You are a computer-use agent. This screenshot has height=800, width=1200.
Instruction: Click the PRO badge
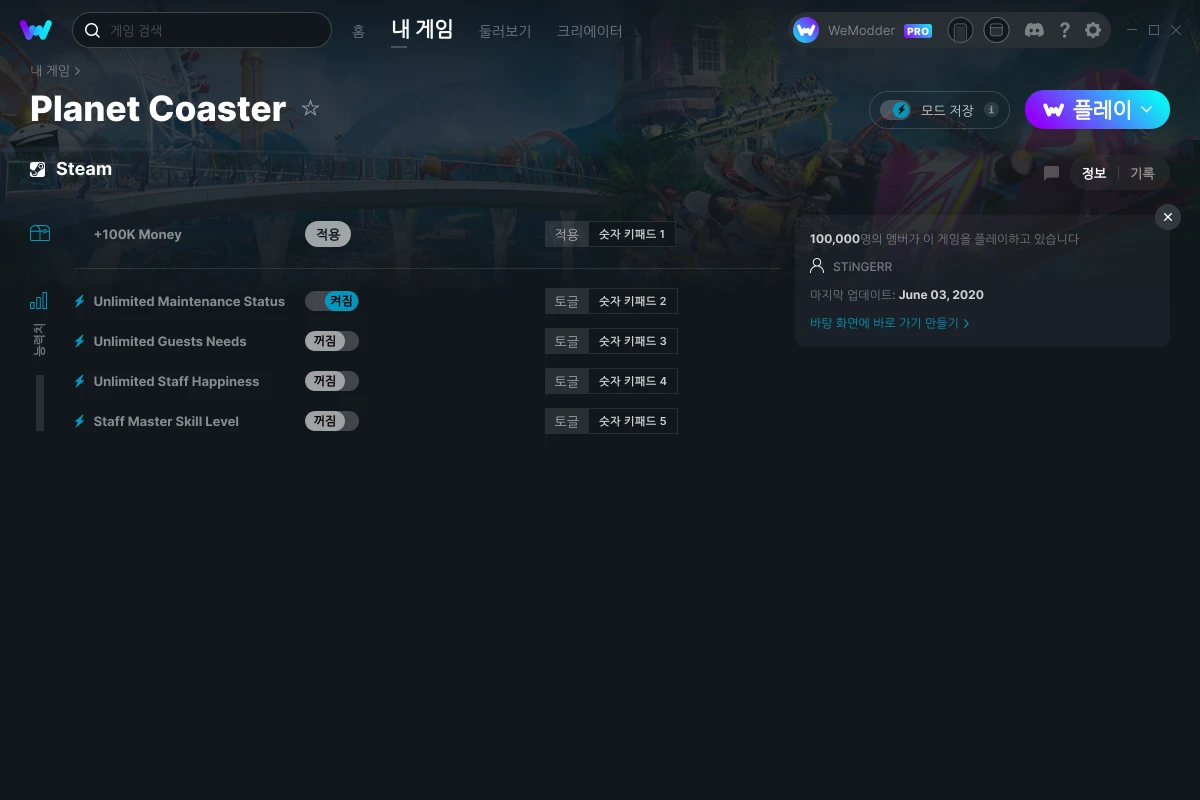918,31
